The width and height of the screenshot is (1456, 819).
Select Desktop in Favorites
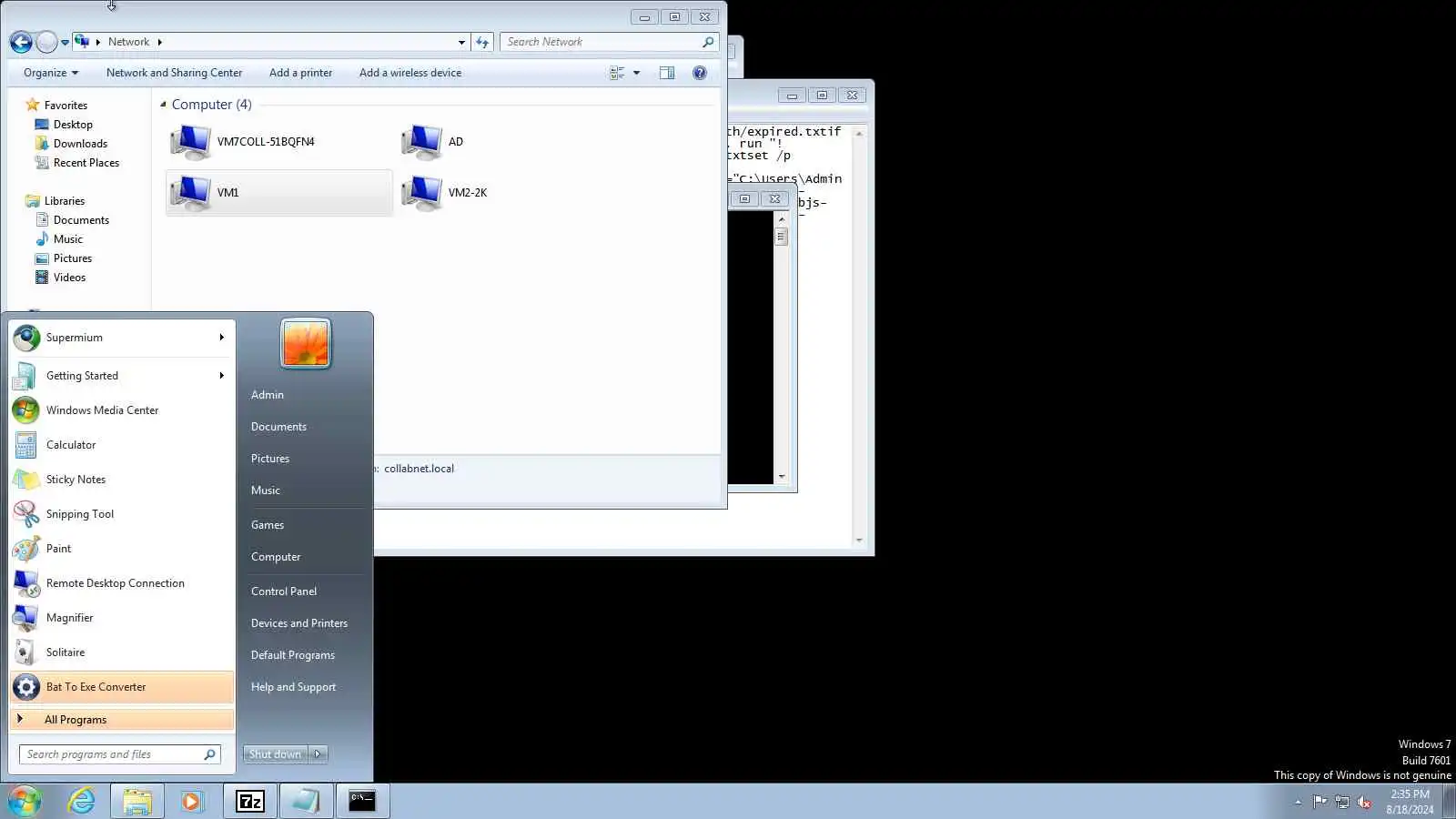point(73,125)
